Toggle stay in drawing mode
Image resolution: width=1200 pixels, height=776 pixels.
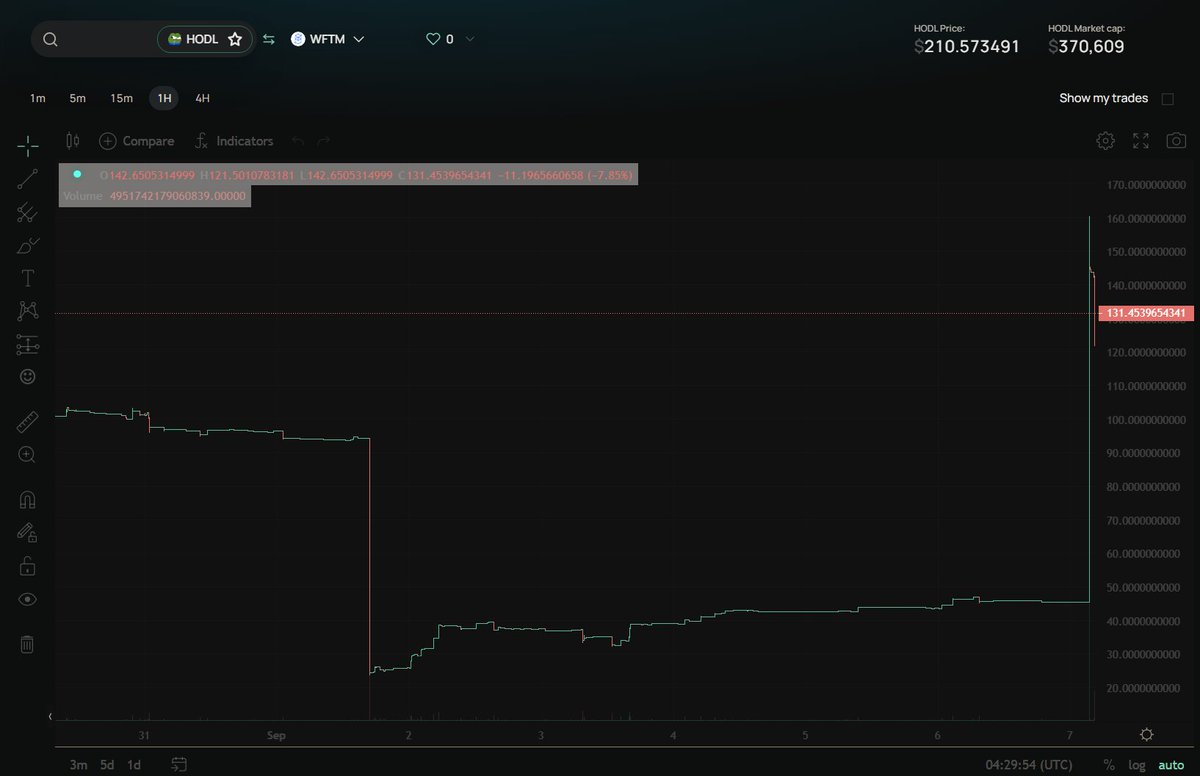pos(28,532)
